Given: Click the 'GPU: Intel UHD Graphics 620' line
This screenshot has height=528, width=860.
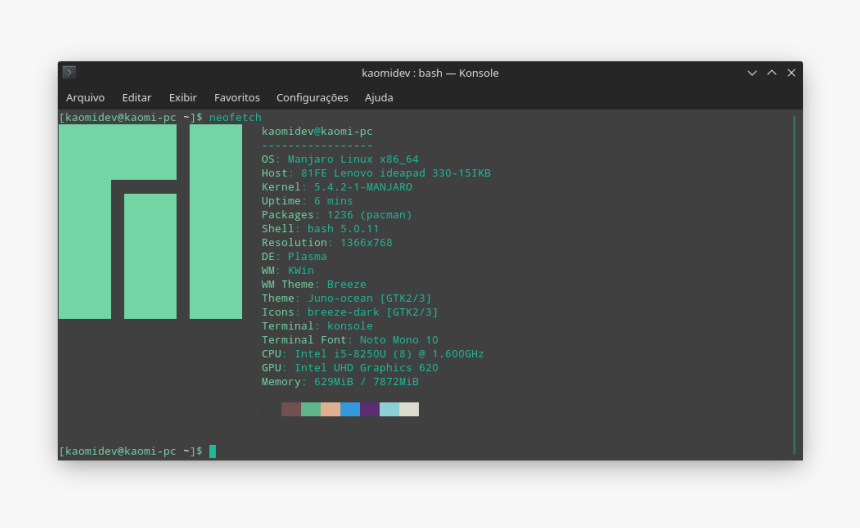Looking at the screenshot, I should (x=350, y=368).
